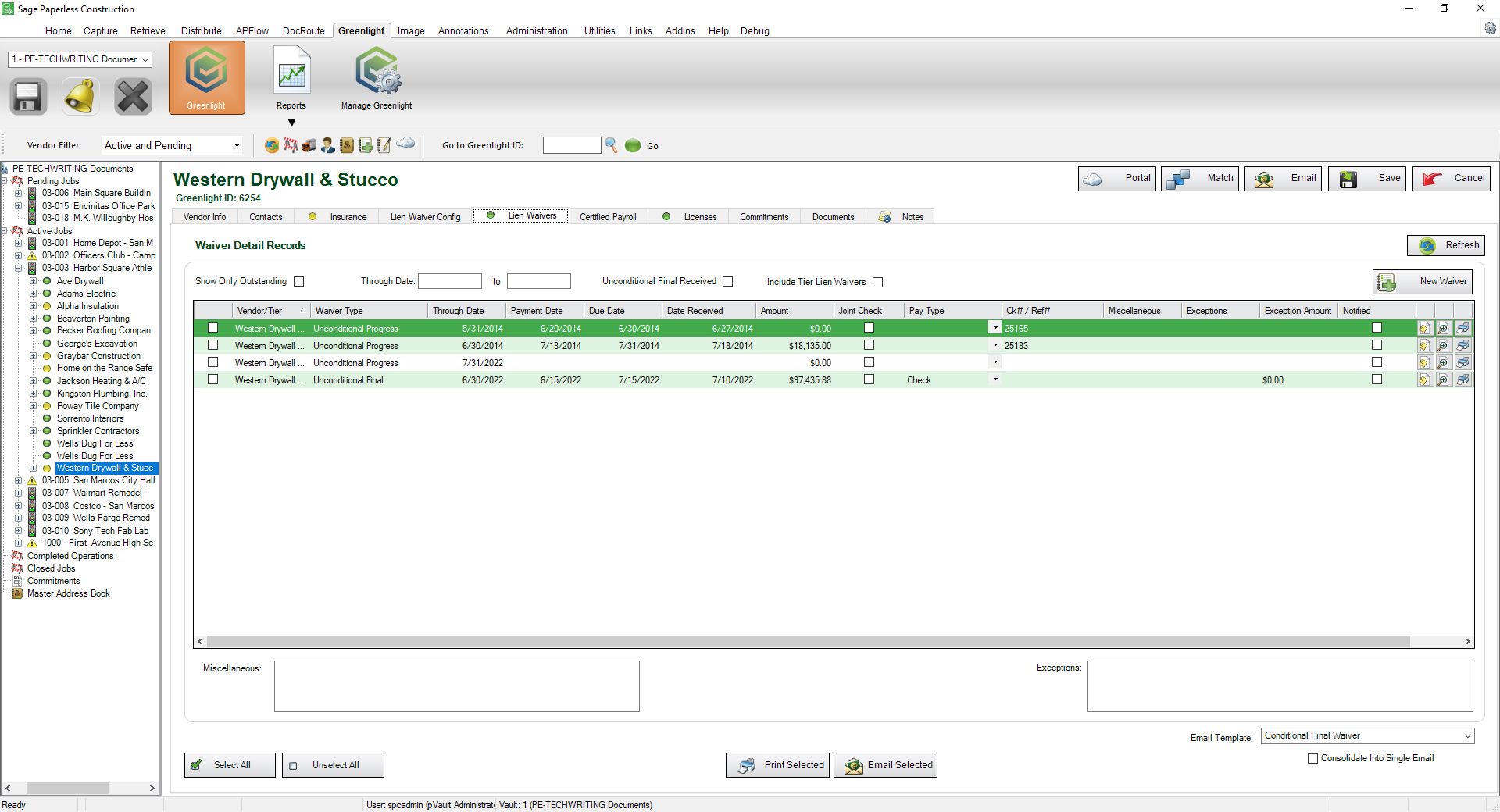
Task: Click the cloud toolbar icon
Action: (405, 143)
